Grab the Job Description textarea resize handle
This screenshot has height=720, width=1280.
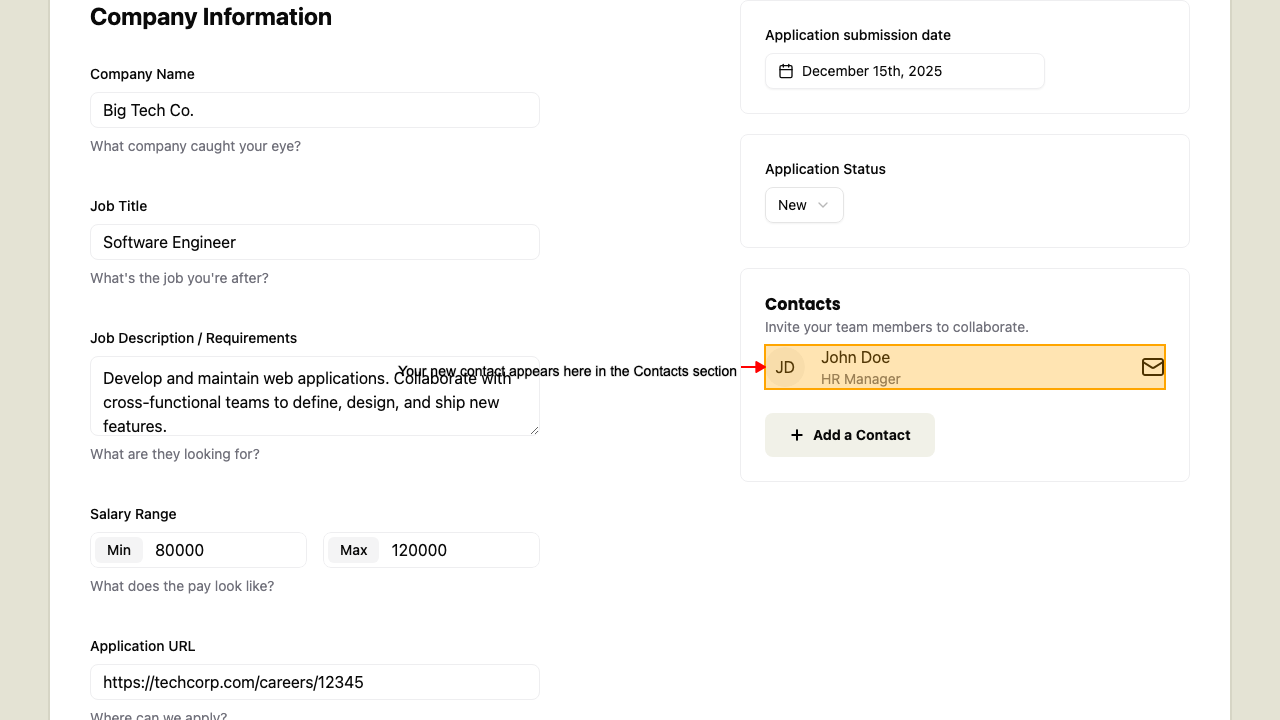click(534, 430)
